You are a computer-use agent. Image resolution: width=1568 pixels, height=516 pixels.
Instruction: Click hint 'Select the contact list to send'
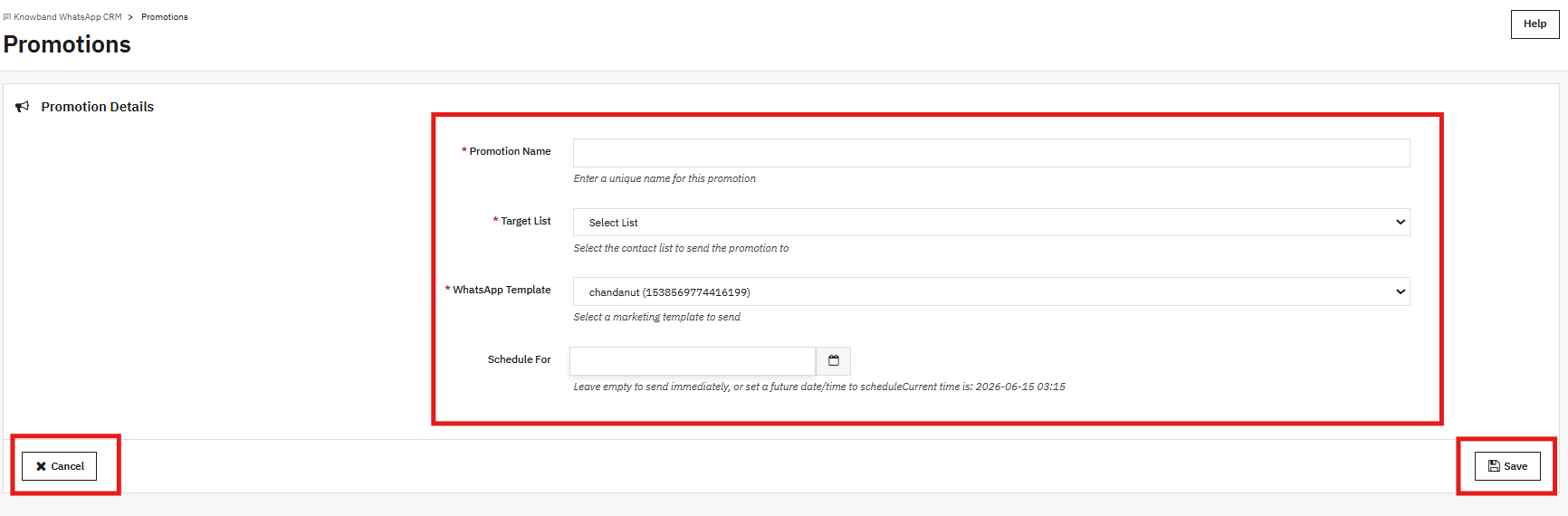tap(681, 248)
